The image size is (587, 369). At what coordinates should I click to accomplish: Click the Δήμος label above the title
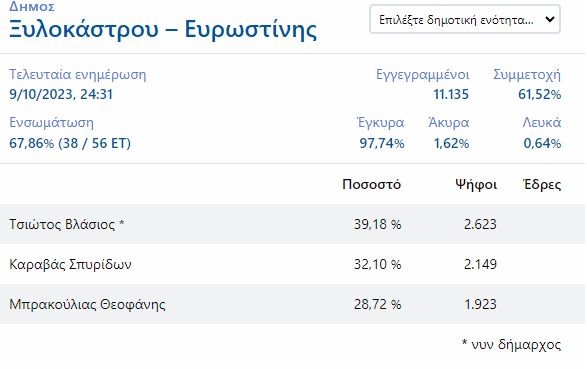pyautogui.click(x=32, y=6)
